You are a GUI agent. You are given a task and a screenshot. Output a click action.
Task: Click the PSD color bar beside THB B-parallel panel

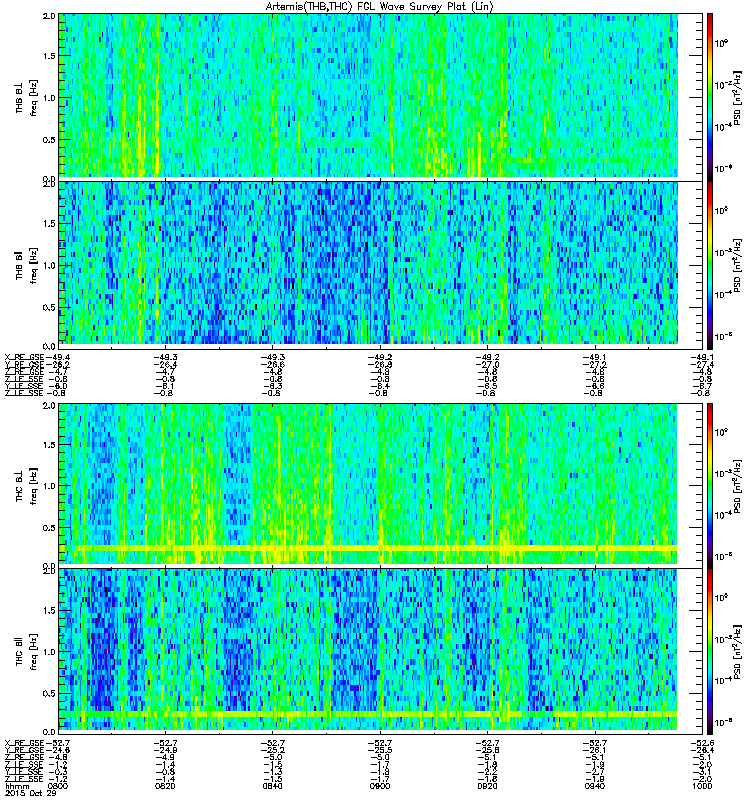pyautogui.click(x=710, y=265)
